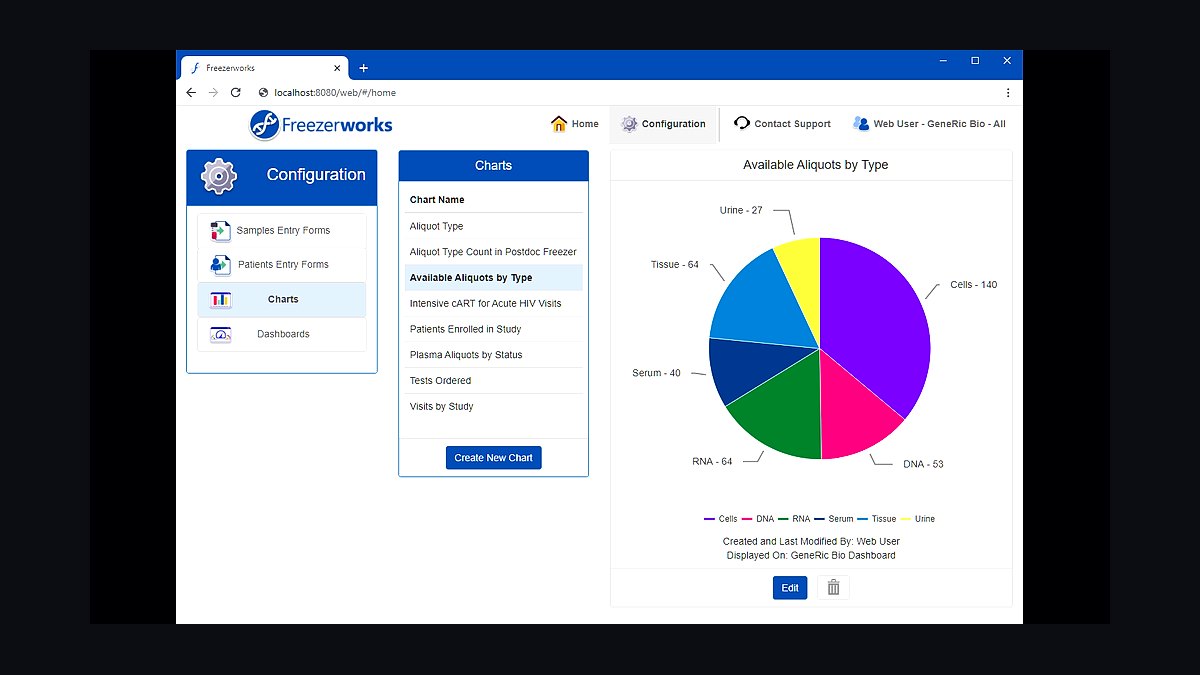Reload the page with refresh icon
Screen dimensions: 1200x675
236,92
